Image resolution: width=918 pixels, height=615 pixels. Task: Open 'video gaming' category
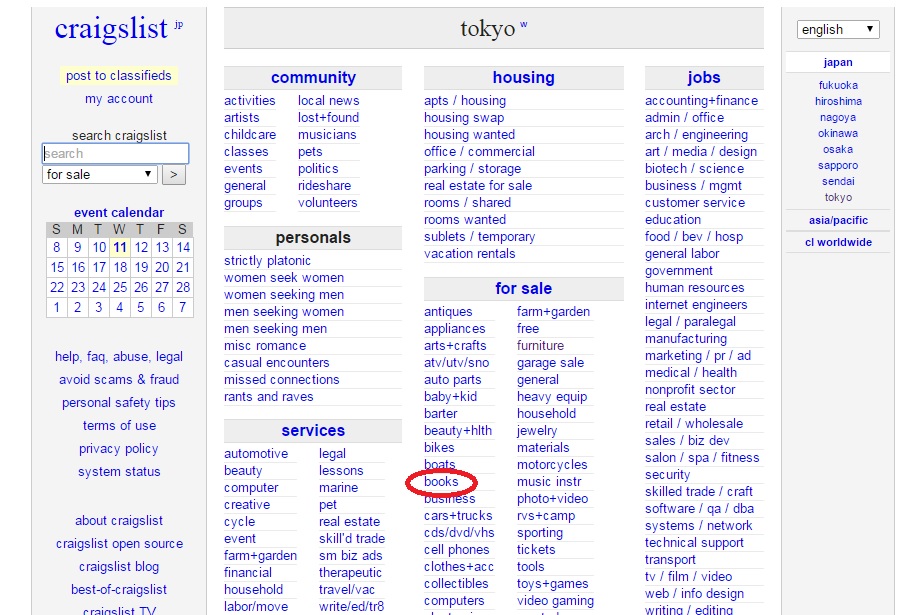[x=555, y=600]
